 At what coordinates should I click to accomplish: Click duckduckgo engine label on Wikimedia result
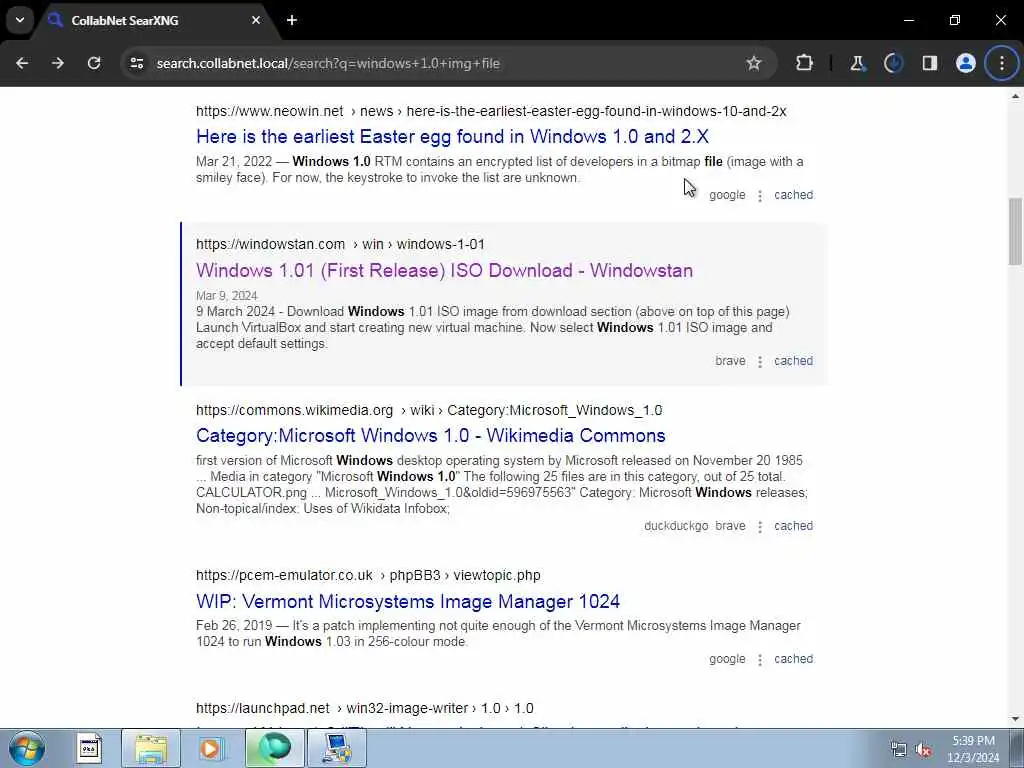click(x=676, y=526)
